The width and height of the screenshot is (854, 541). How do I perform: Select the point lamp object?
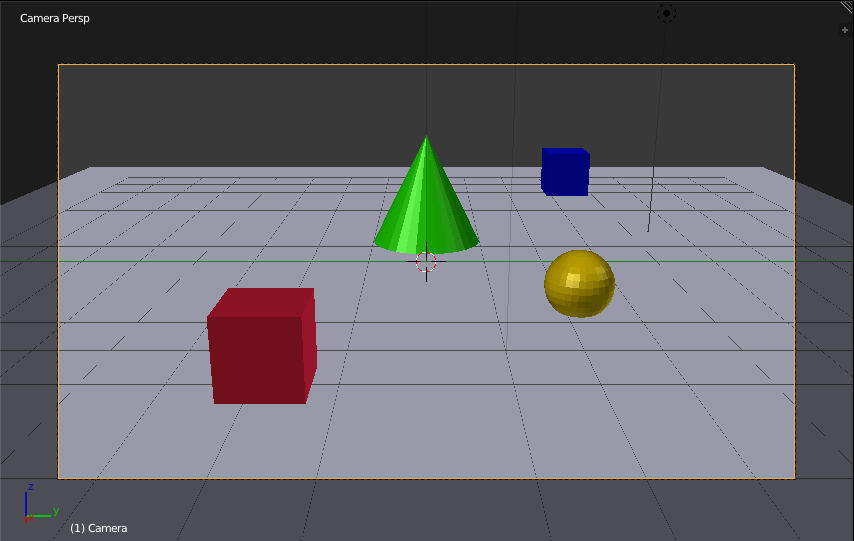coord(666,13)
